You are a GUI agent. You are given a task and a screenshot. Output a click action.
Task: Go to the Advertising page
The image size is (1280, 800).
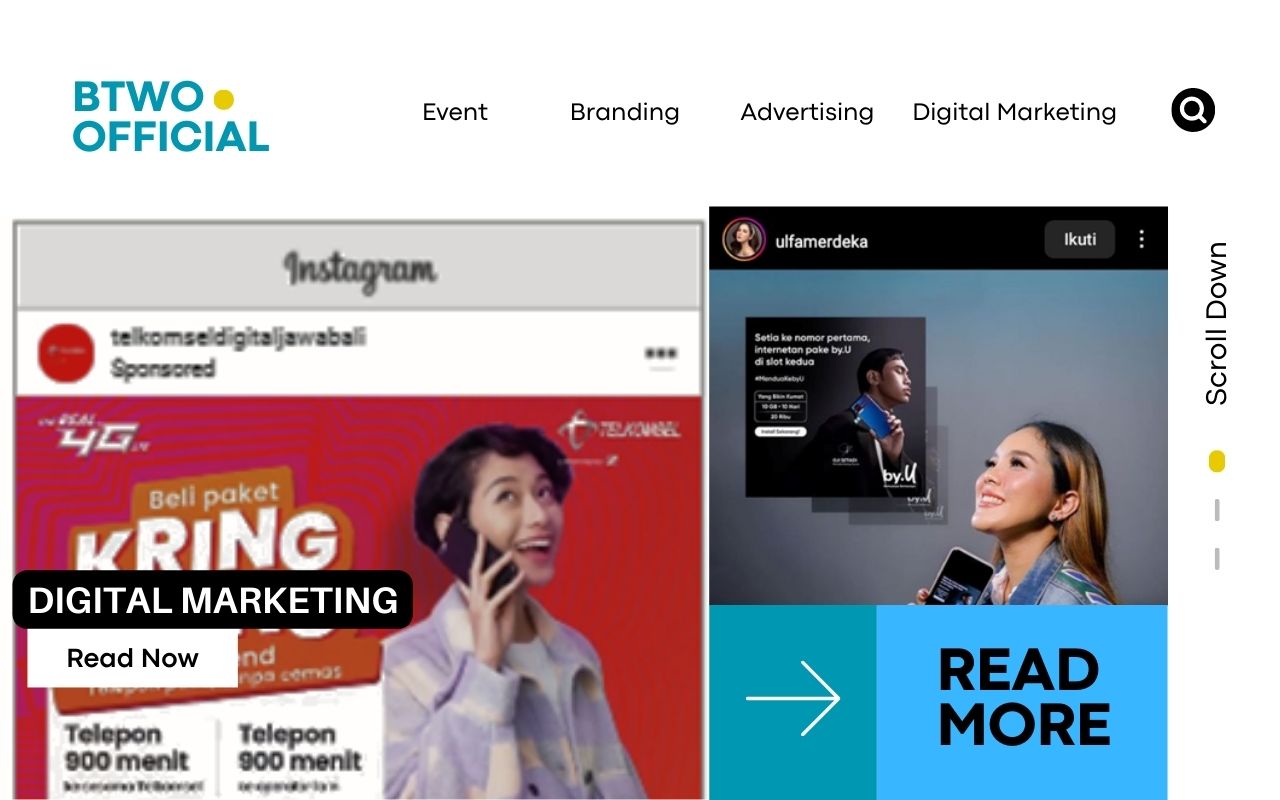(x=807, y=112)
